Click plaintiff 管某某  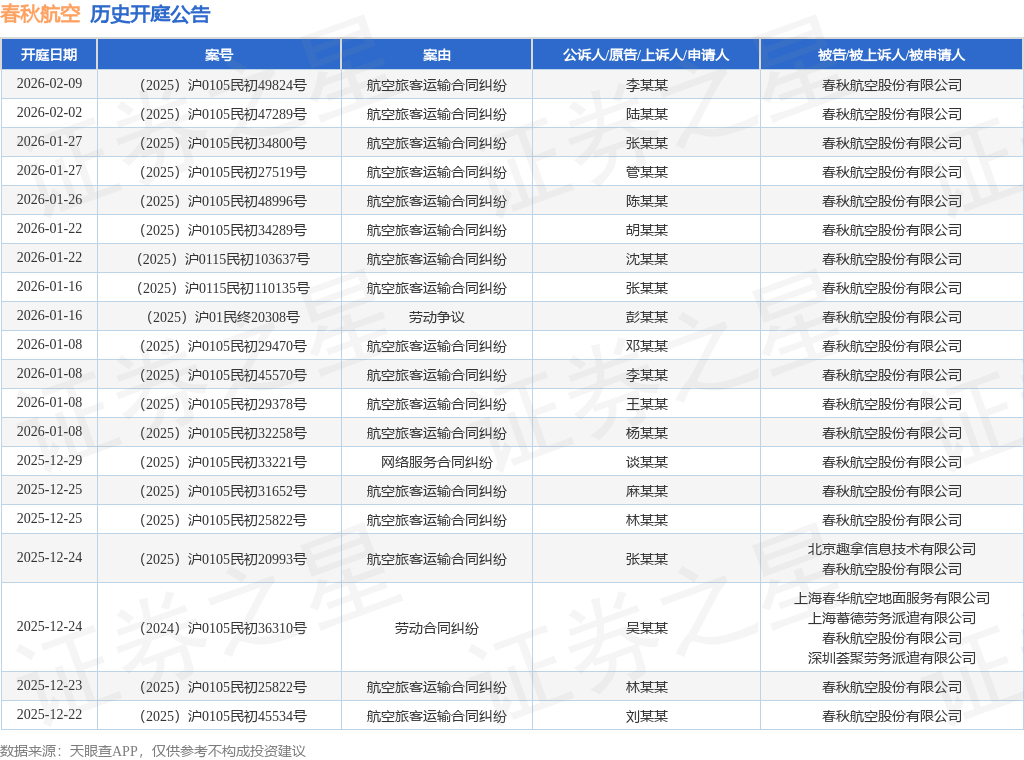click(647, 172)
